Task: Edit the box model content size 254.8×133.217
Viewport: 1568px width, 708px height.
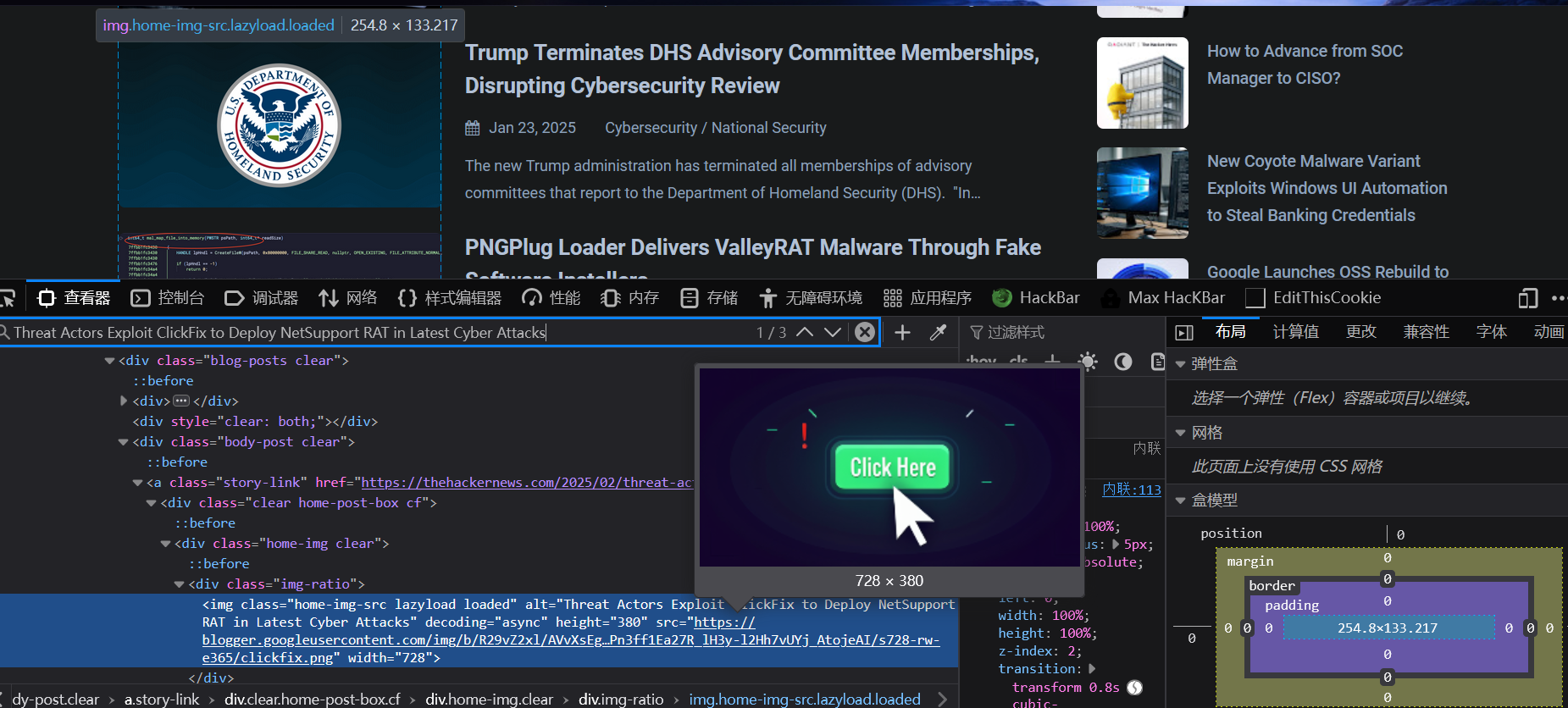Action: pos(1388,628)
